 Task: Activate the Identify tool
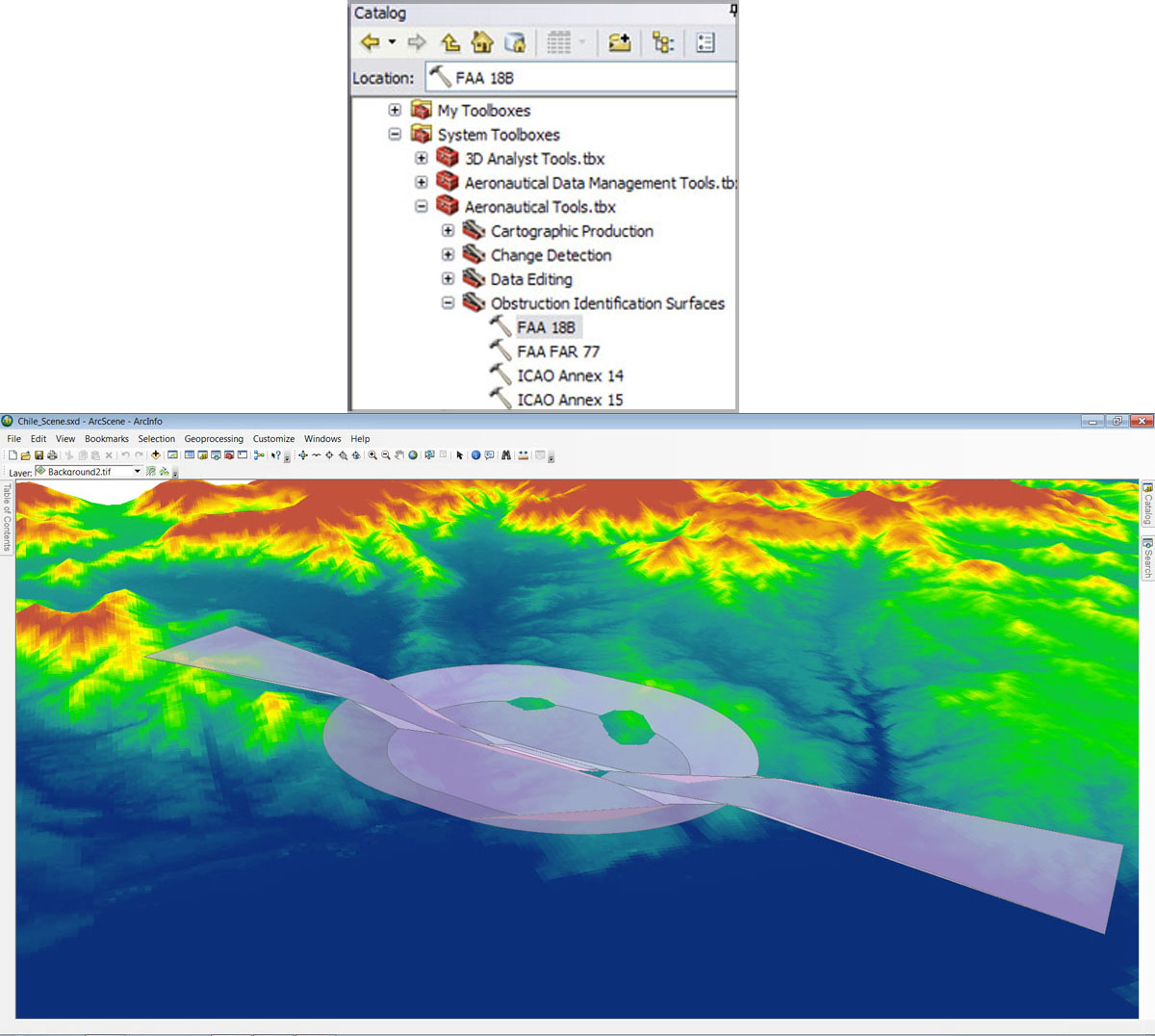pyautogui.click(x=474, y=455)
